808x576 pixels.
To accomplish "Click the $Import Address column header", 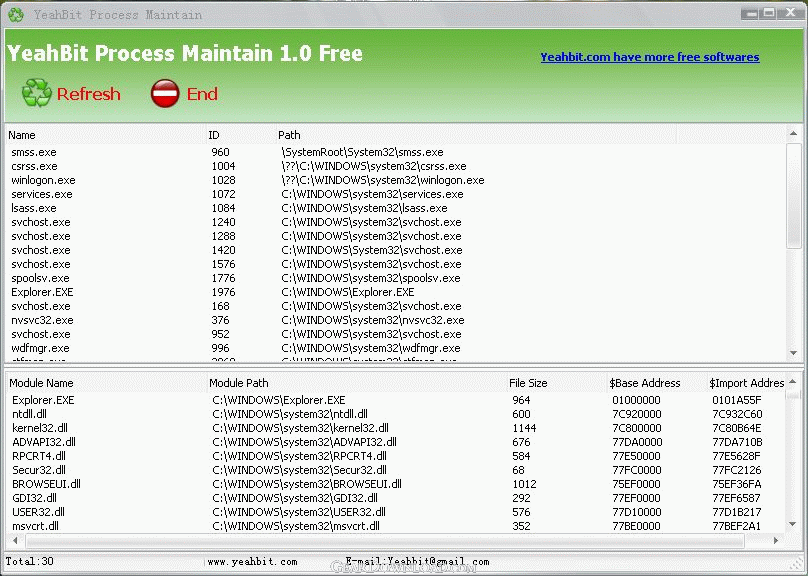I will click(746, 383).
